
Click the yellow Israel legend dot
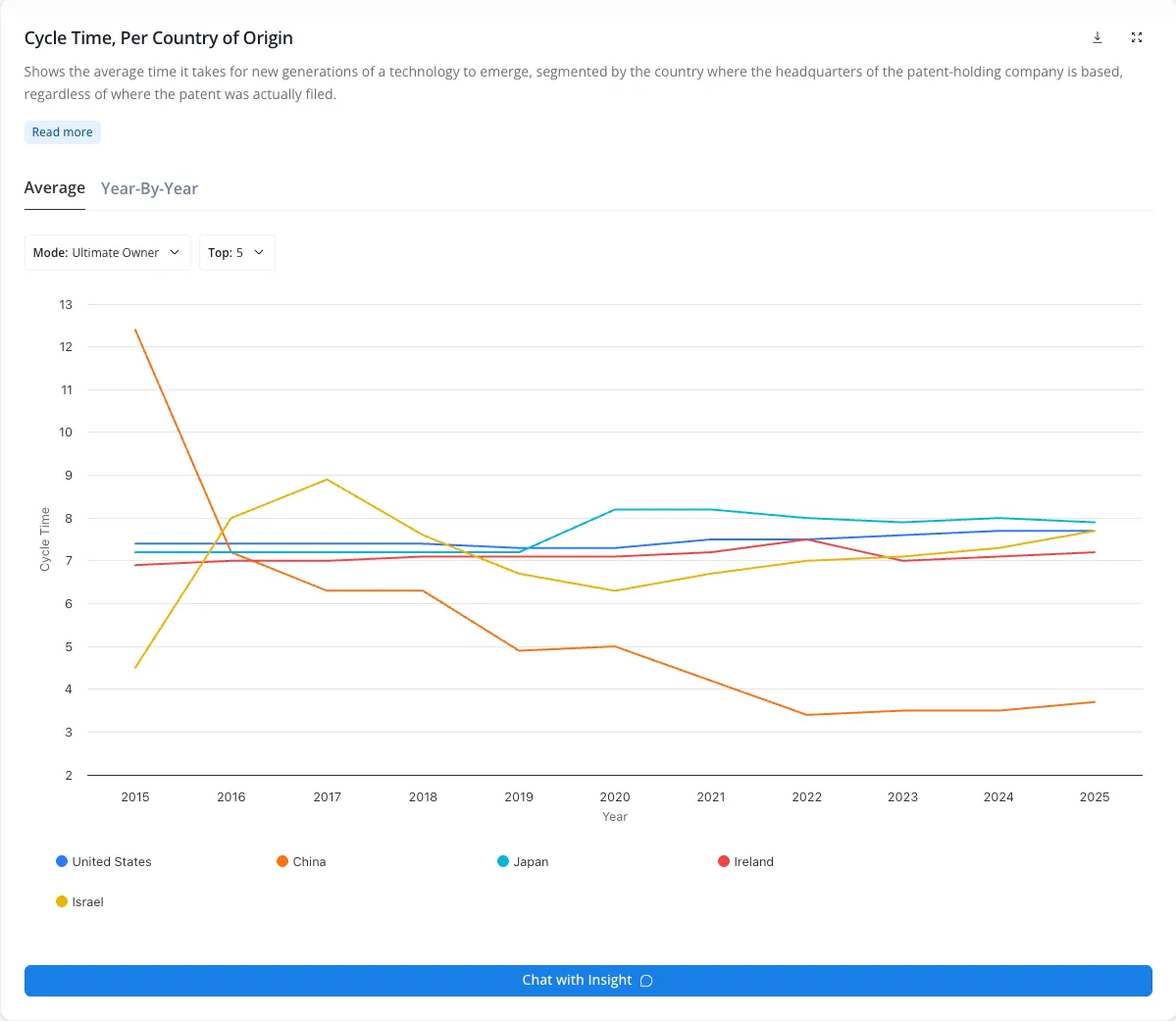point(62,901)
